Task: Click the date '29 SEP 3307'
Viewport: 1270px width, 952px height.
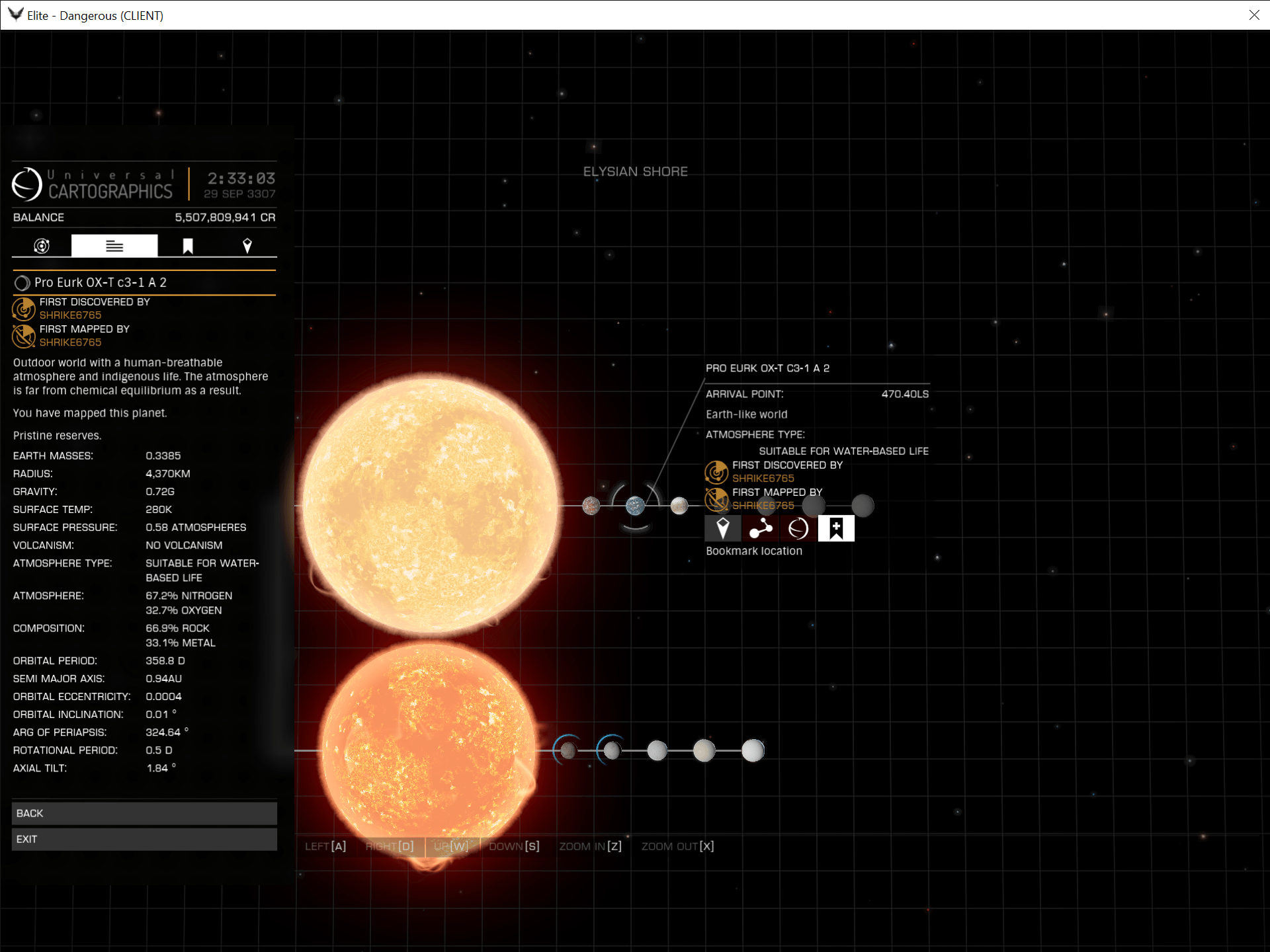Action: (x=239, y=194)
